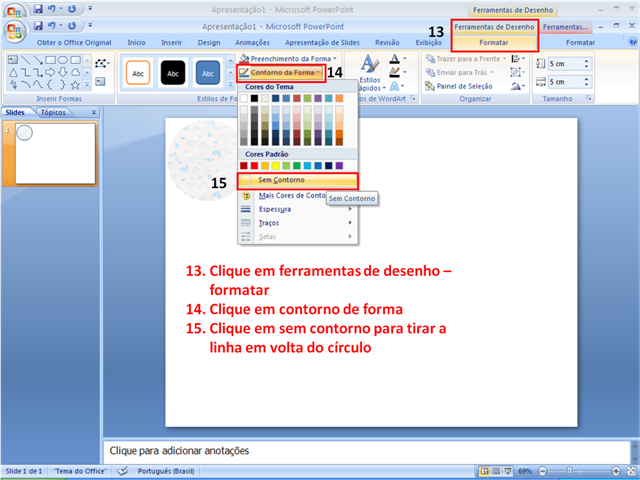The image size is (640, 480).
Task: Select the Isosceles Triangle shape
Action: pyautogui.click(x=13, y=73)
